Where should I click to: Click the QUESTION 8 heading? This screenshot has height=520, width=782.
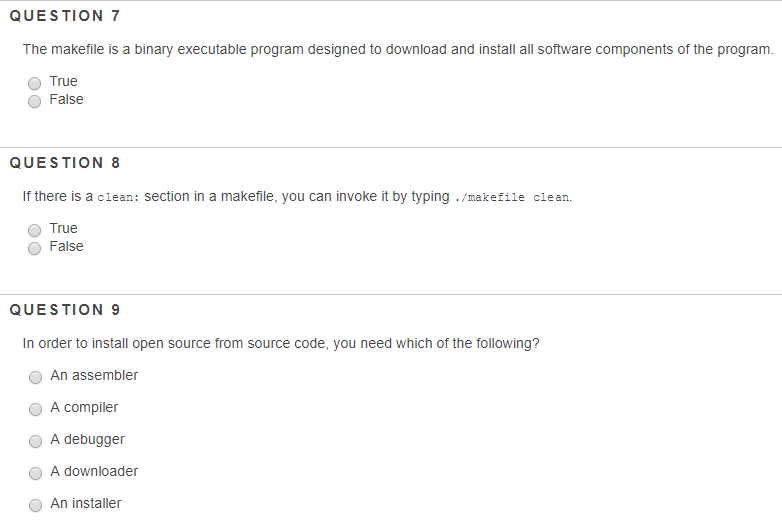pos(65,163)
